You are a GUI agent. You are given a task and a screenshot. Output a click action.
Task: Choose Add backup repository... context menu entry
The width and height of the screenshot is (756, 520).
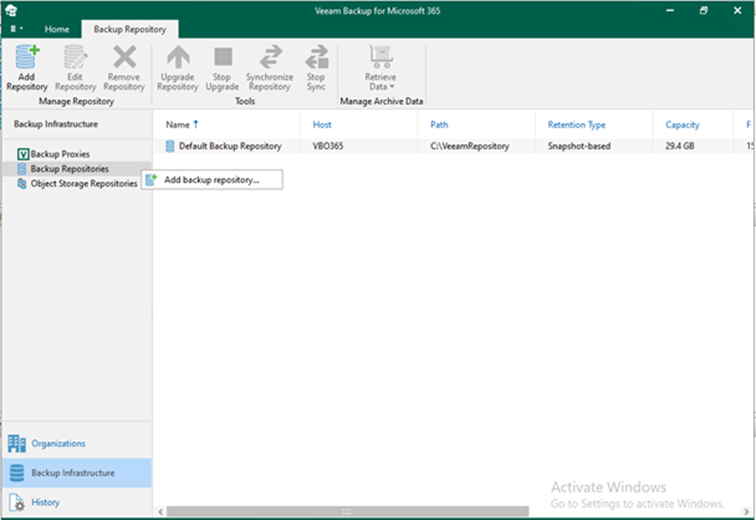coord(212,180)
